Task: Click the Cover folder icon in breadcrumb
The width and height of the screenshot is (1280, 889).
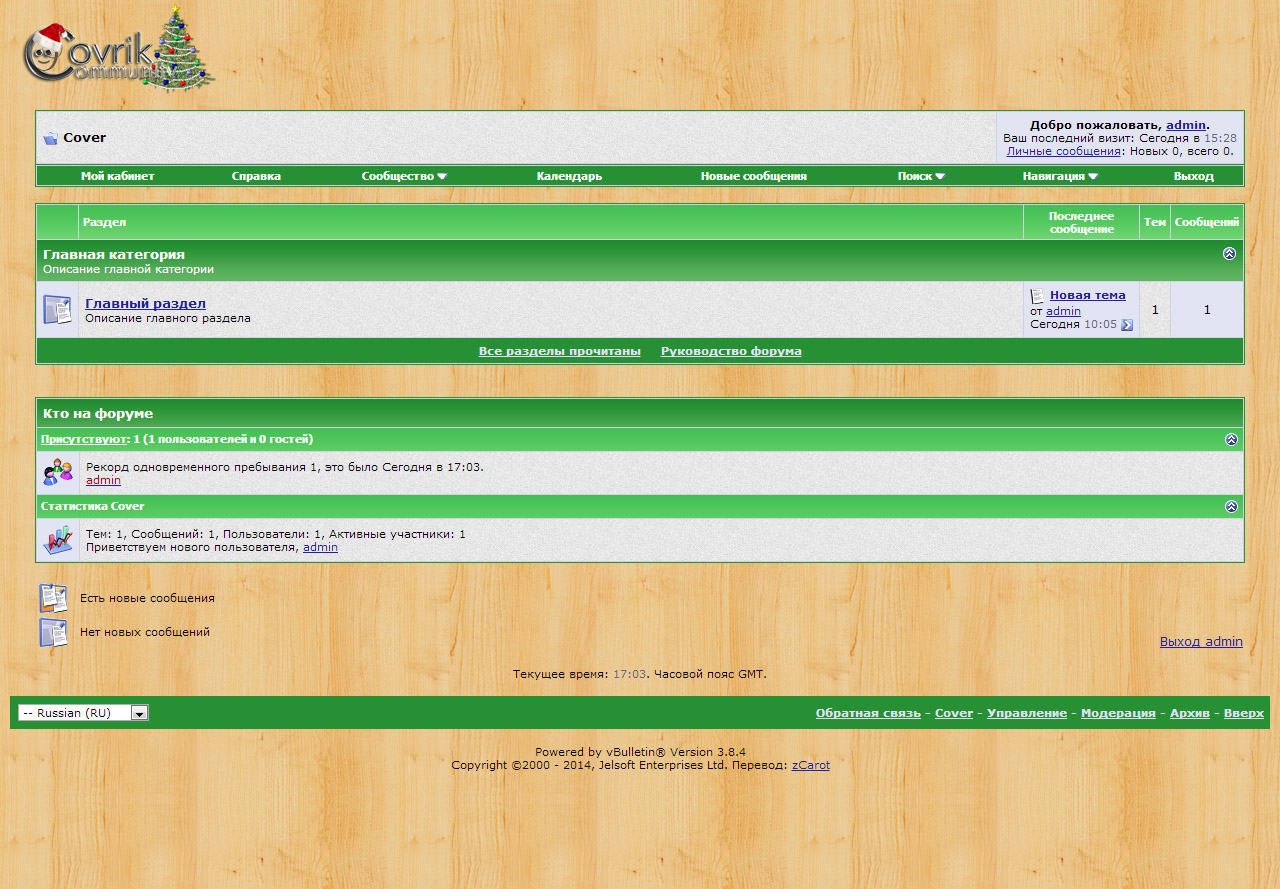Action: (x=50, y=138)
